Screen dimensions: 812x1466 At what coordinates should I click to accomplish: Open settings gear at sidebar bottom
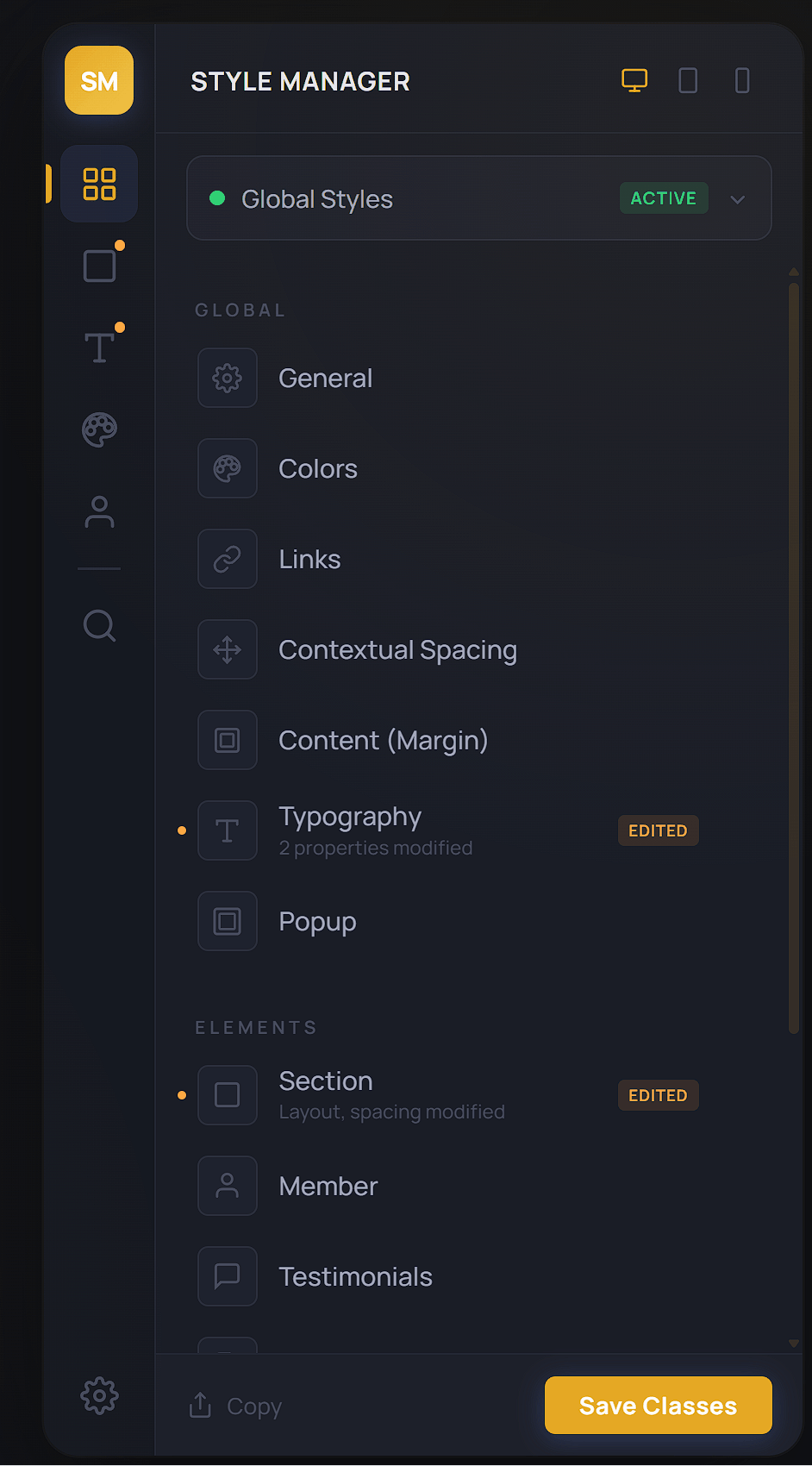99,1395
